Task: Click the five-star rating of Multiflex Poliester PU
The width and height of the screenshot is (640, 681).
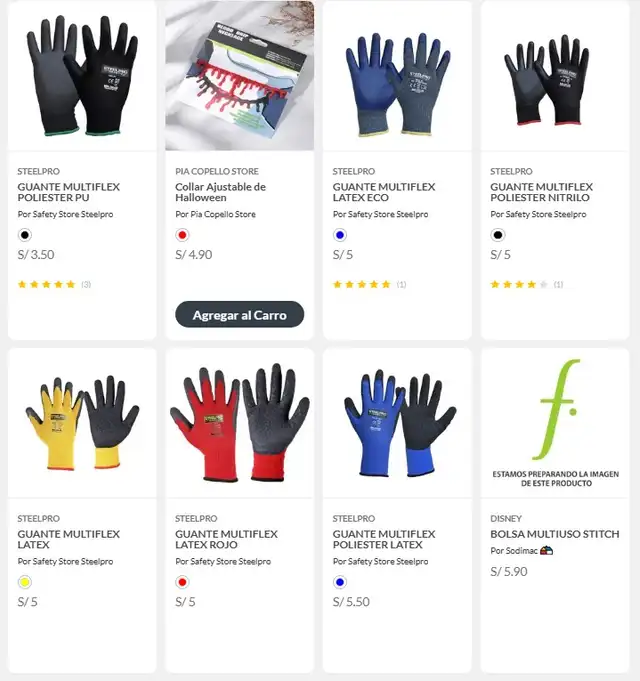Action: coord(46,284)
